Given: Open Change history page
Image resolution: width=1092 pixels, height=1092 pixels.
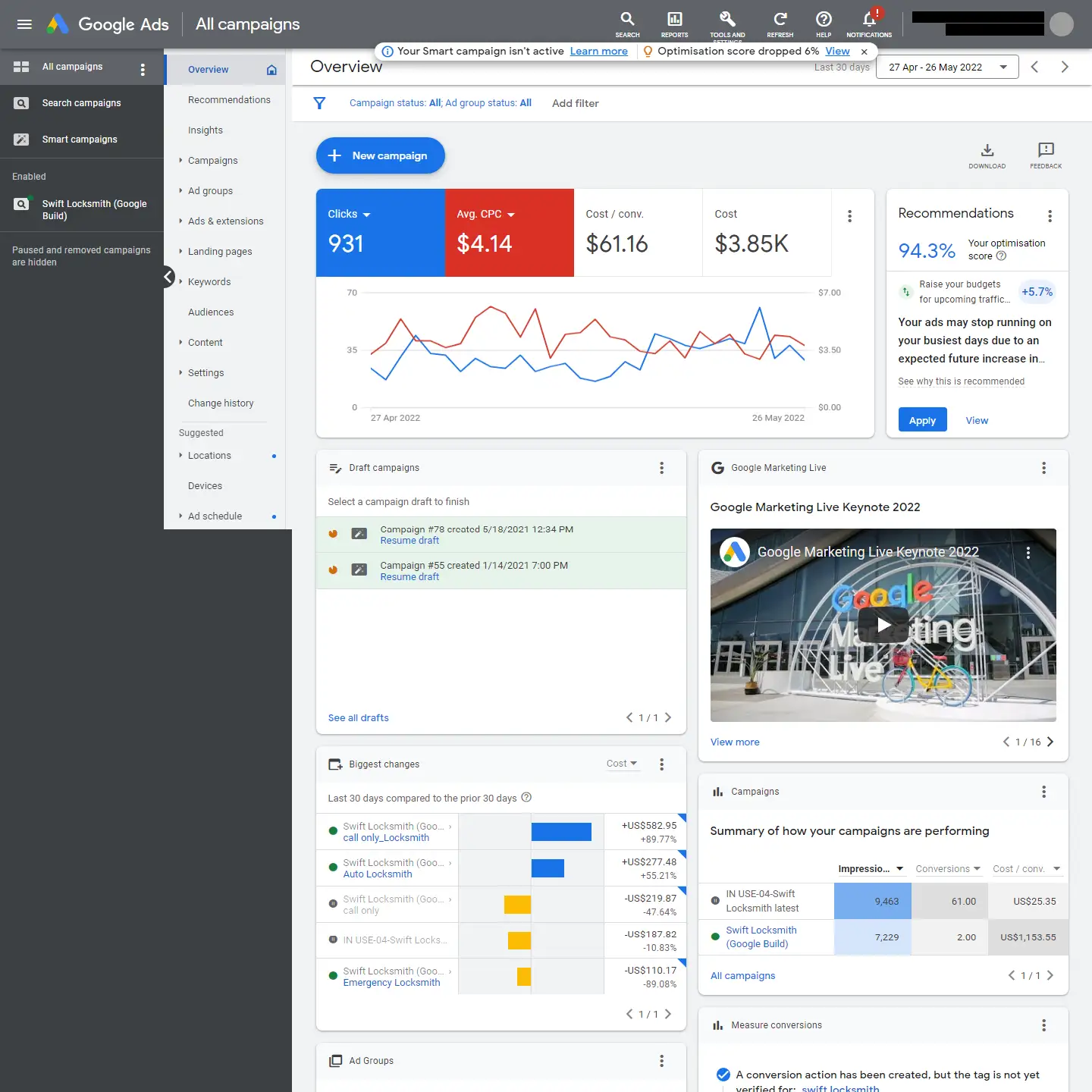Looking at the screenshot, I should [221, 403].
